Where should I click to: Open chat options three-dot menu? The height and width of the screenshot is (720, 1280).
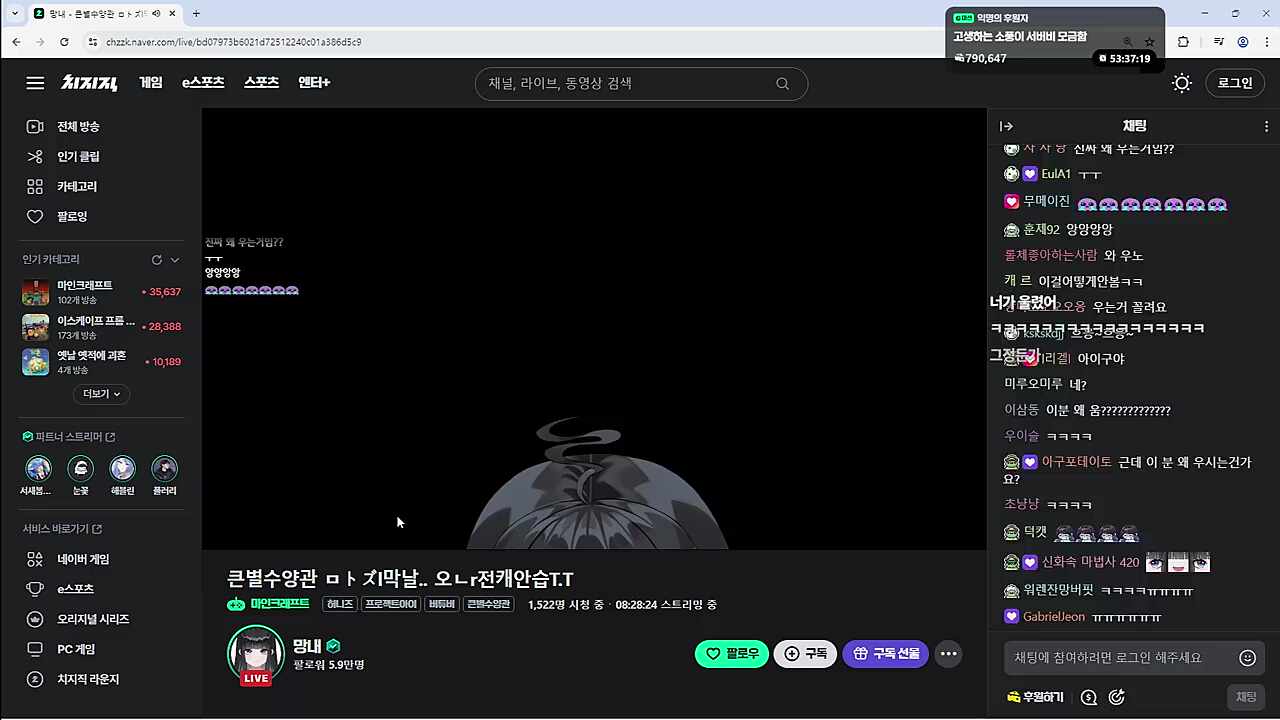[x=1266, y=126]
